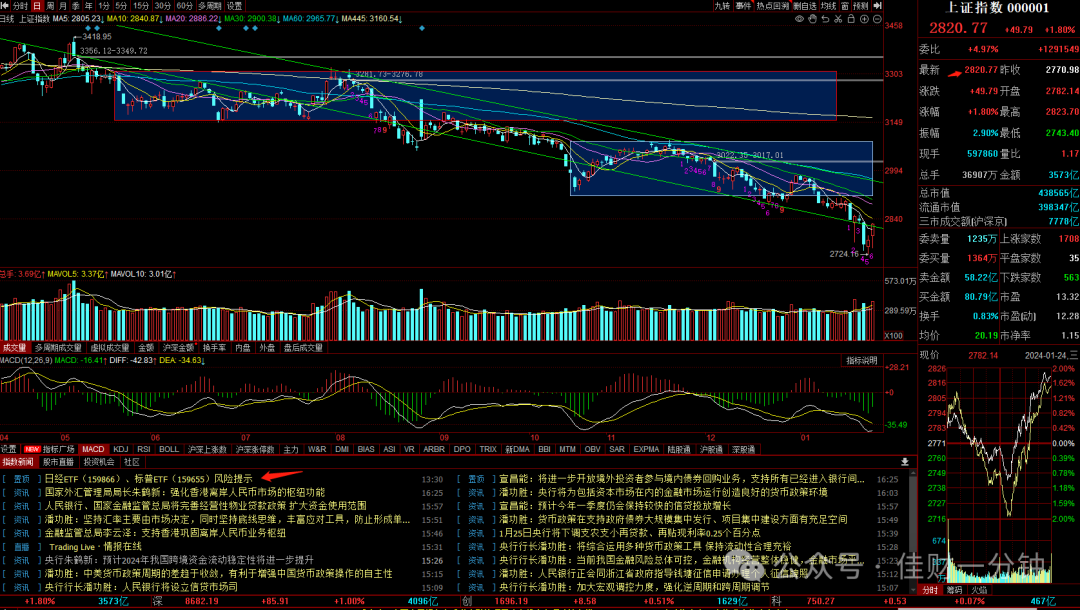The width and height of the screenshot is (1080, 610).
Task: Open news 日经ETF（159866）风险提示
Action: [x=149, y=478]
